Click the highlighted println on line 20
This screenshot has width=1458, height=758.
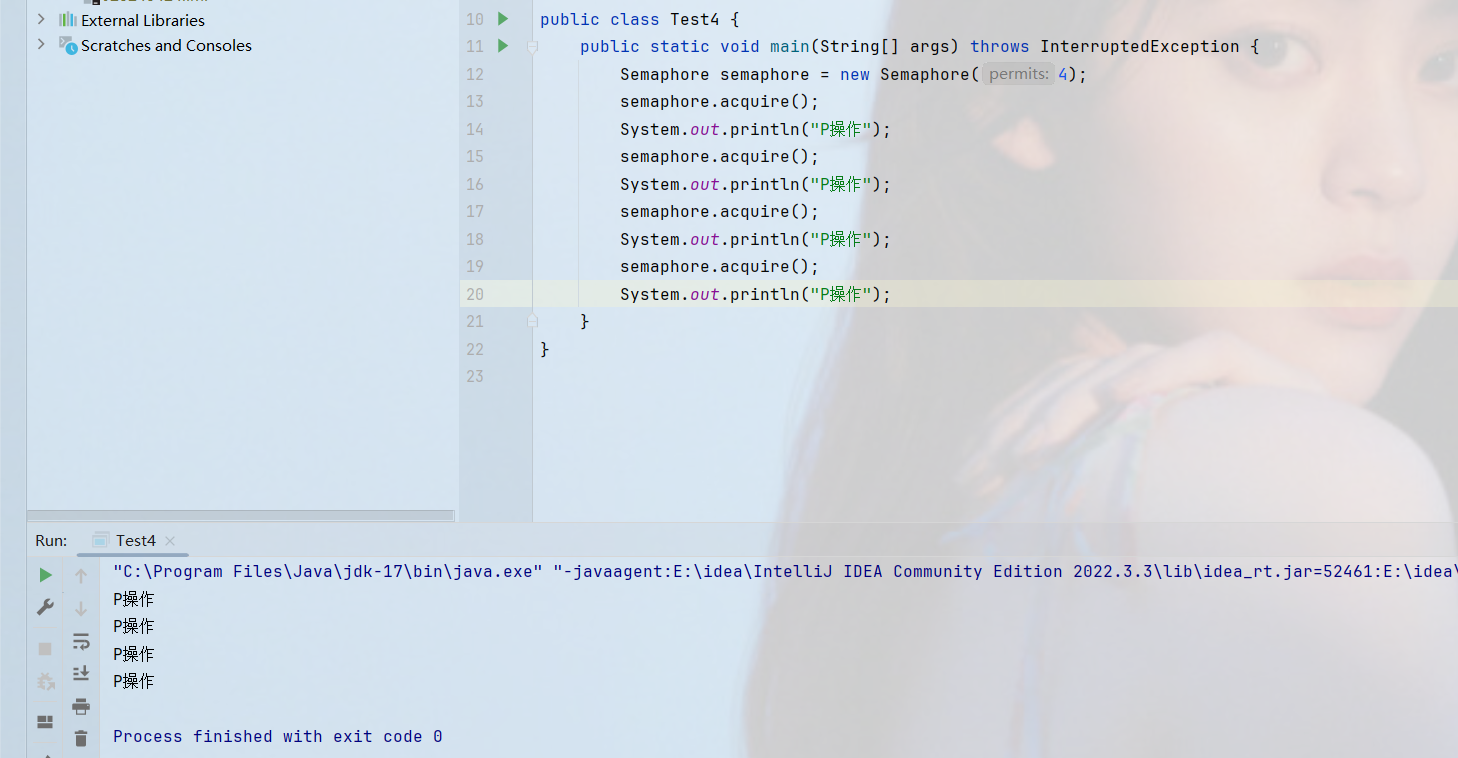tap(755, 294)
